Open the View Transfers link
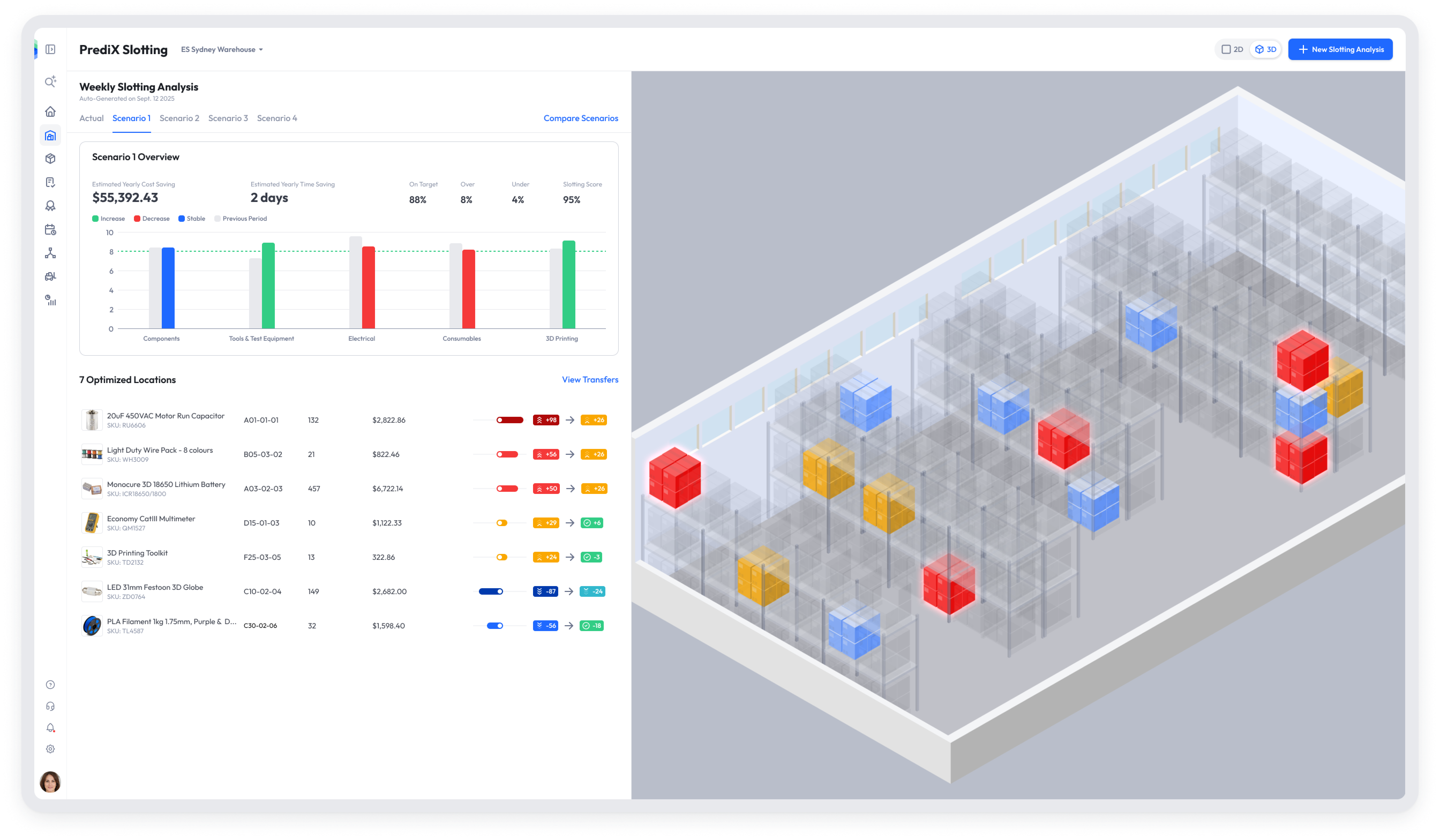The image size is (1440, 840). click(590, 380)
